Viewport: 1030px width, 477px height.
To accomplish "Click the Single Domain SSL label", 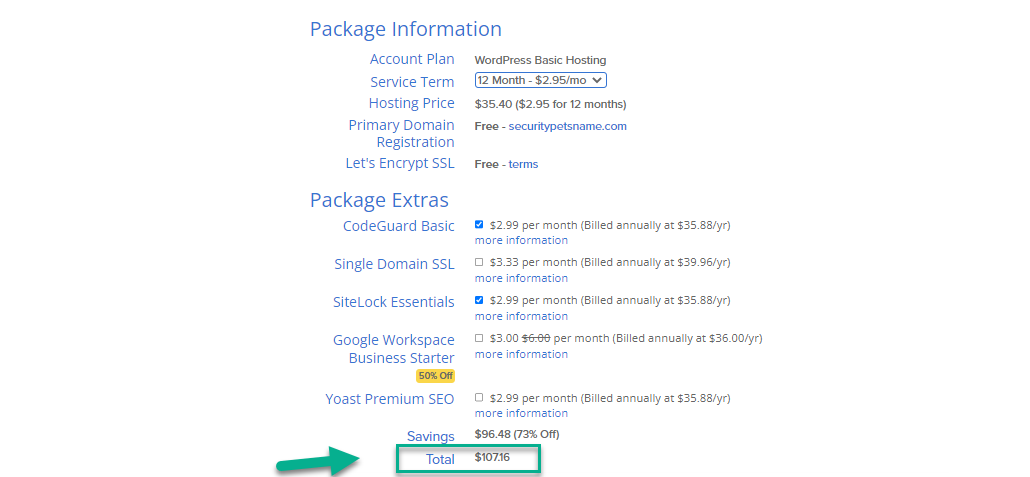I will 394,264.
